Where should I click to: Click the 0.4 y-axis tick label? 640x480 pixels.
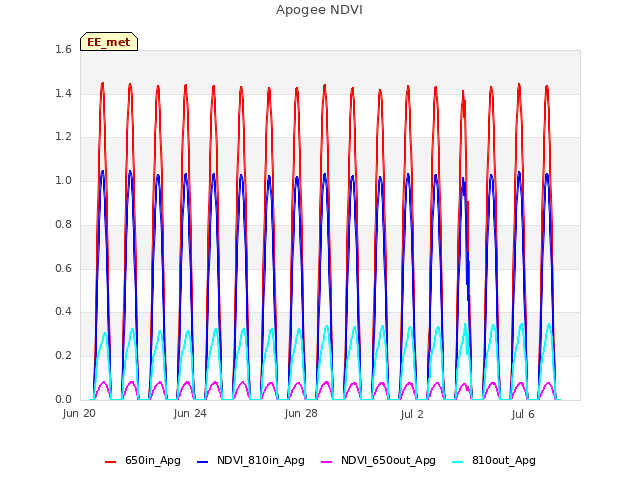63,311
